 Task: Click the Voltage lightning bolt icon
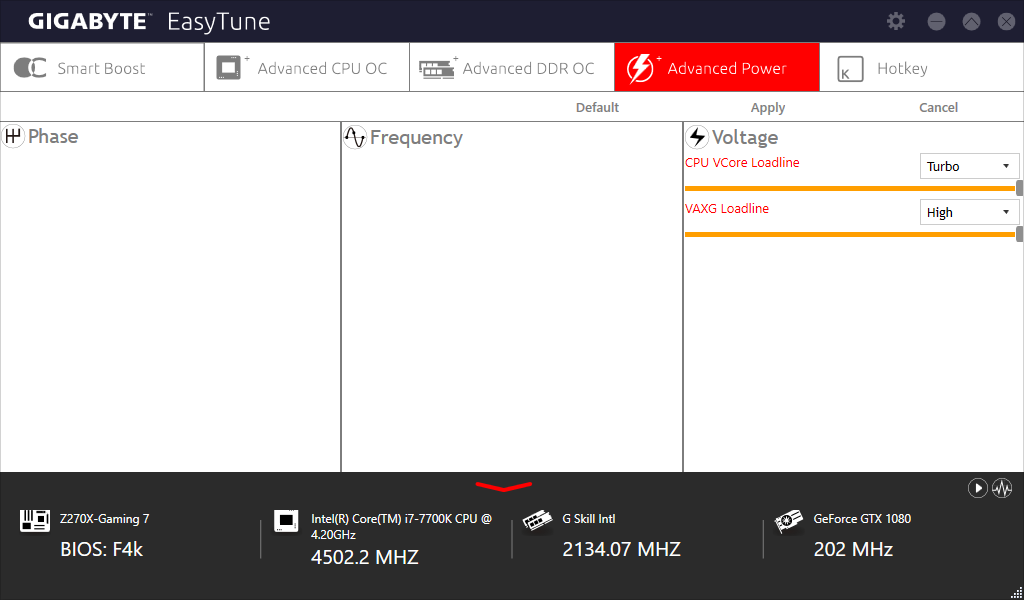pyautogui.click(x=697, y=137)
